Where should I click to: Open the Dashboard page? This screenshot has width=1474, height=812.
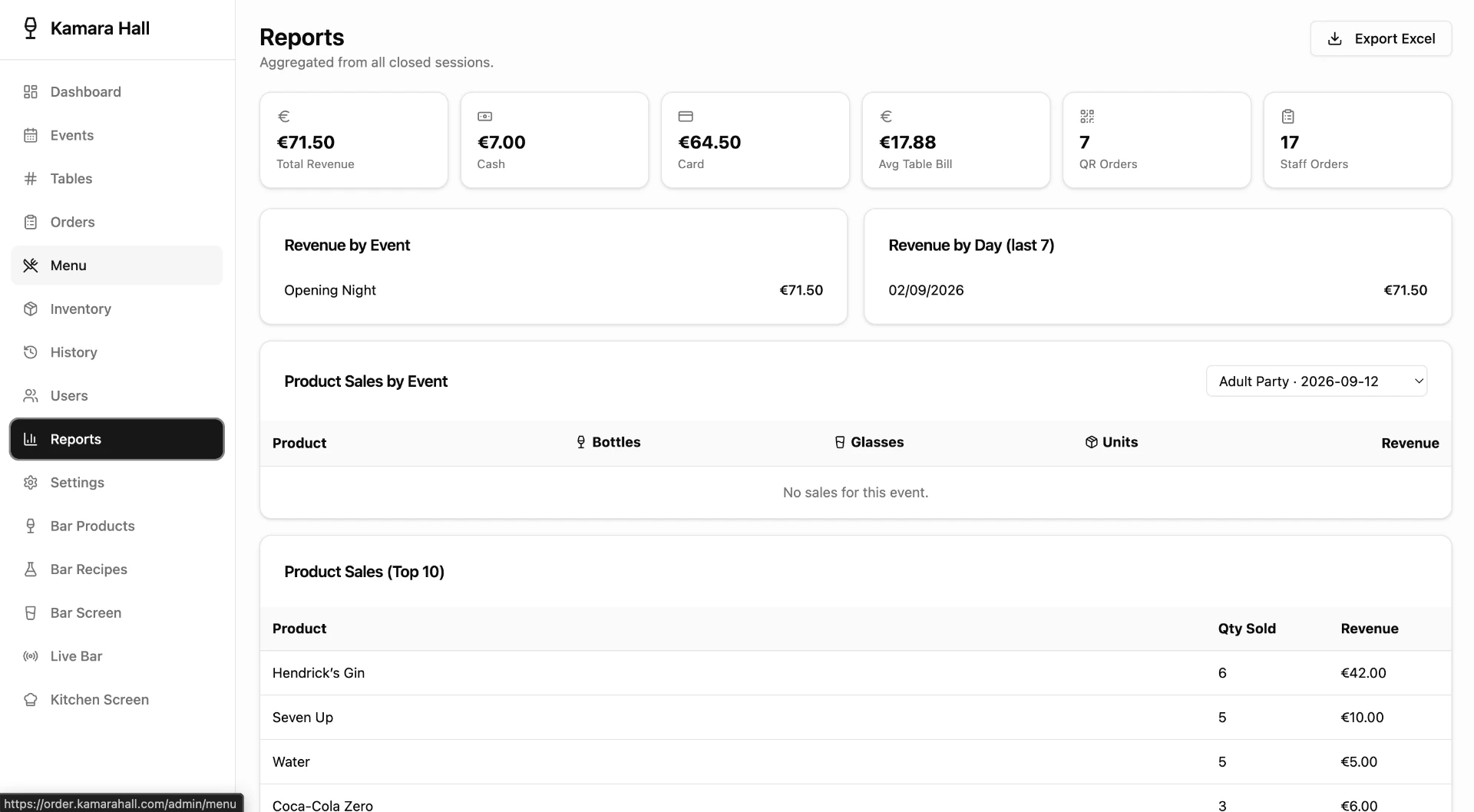[117, 92]
